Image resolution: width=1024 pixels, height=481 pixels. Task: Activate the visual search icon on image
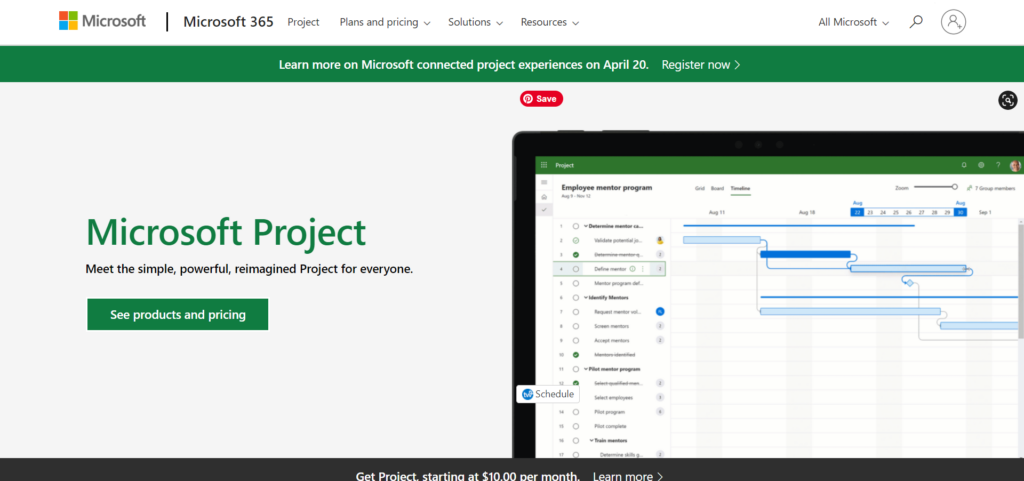1008,100
